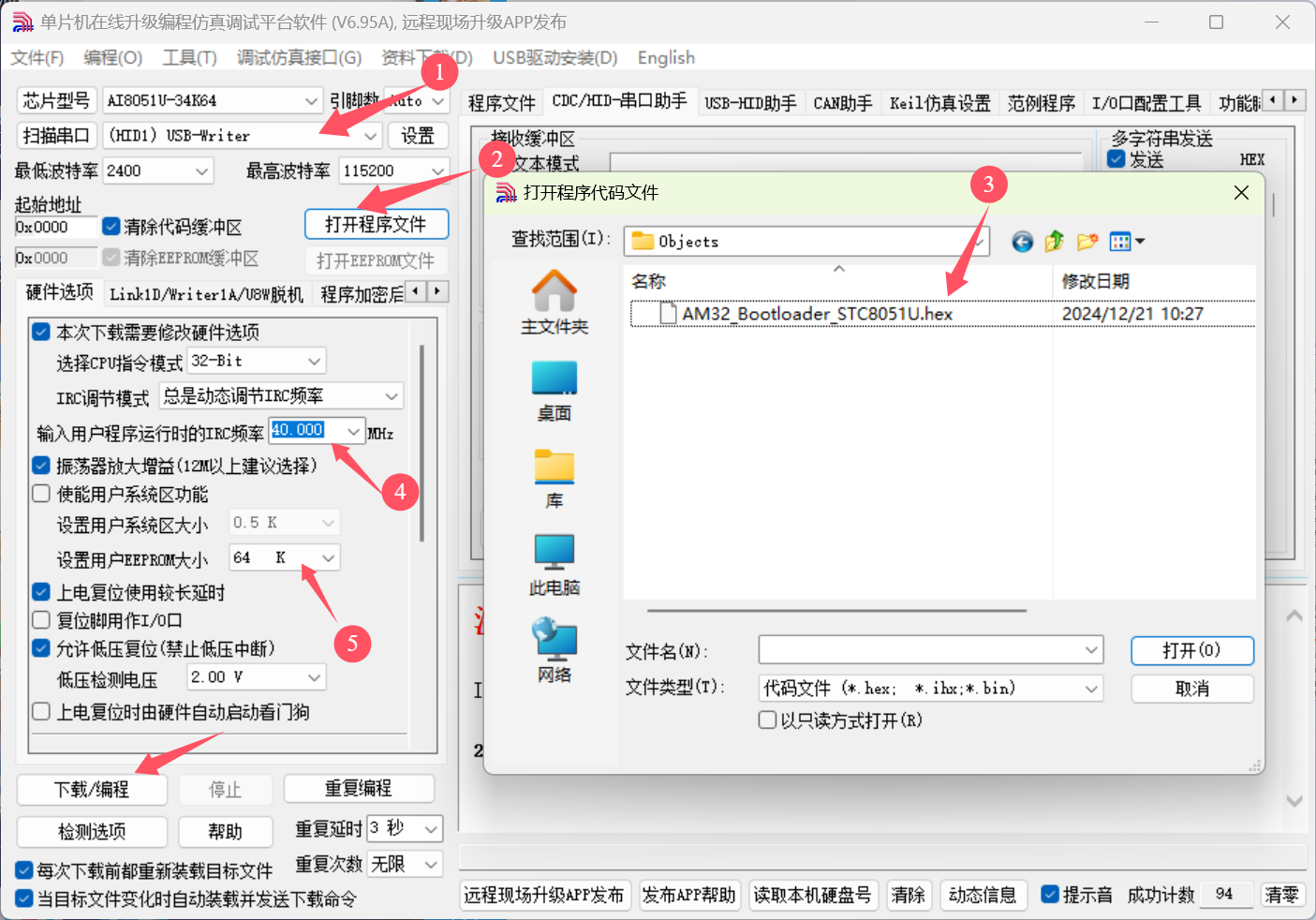
Task: Enable 上电复位时由硬件自动启动看门狗 checkbox
Action: pyautogui.click(x=41, y=712)
